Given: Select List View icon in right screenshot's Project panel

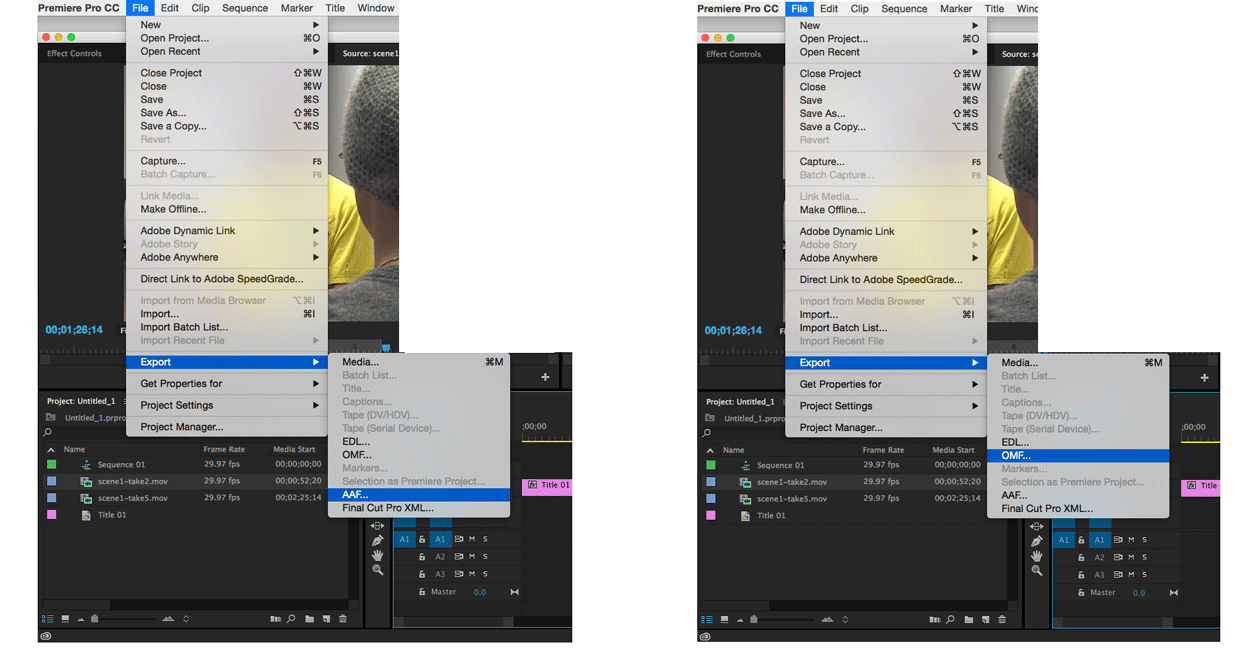Looking at the screenshot, I should tap(707, 620).
